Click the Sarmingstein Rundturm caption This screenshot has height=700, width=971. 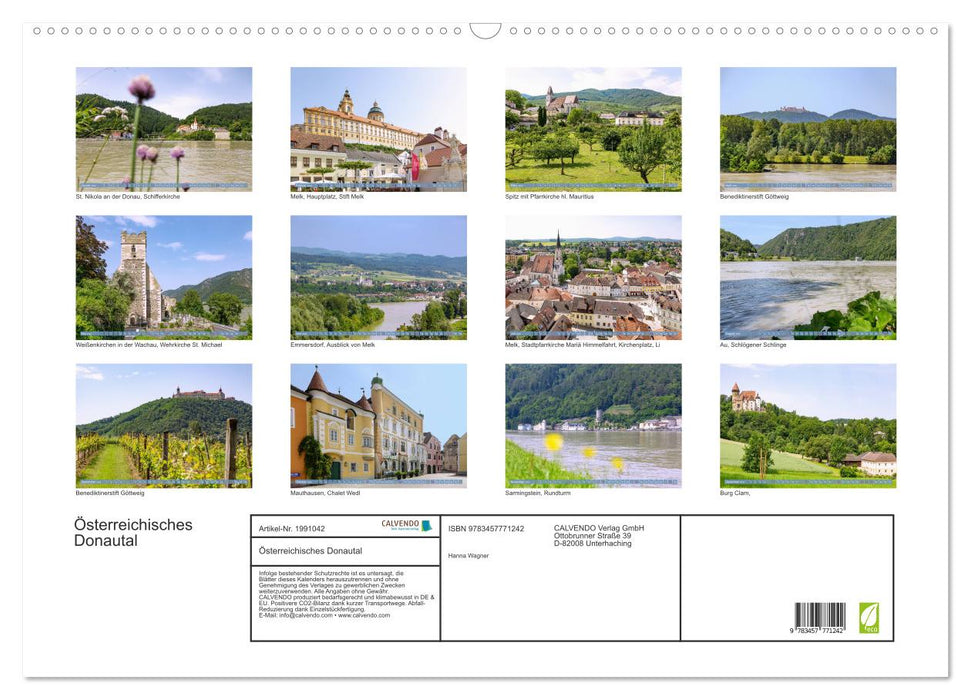point(537,491)
